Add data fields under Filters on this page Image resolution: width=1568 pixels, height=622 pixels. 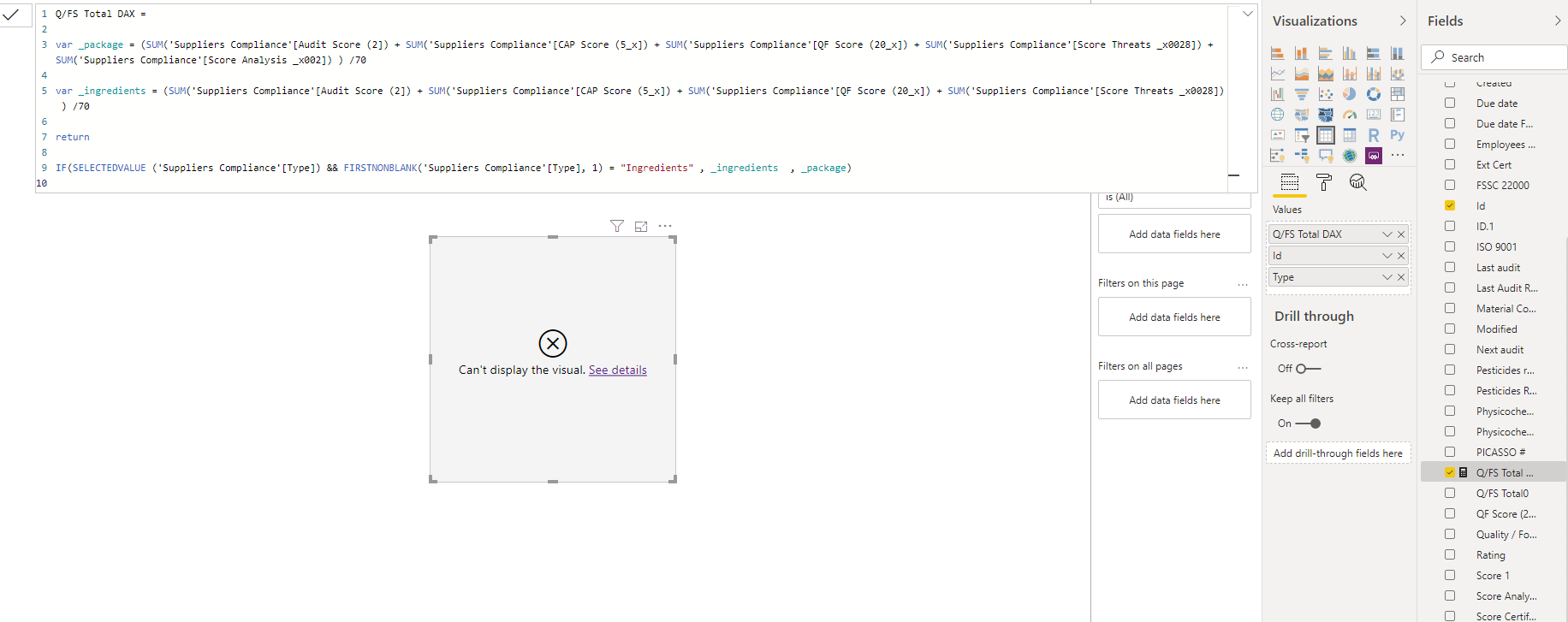tap(1174, 317)
